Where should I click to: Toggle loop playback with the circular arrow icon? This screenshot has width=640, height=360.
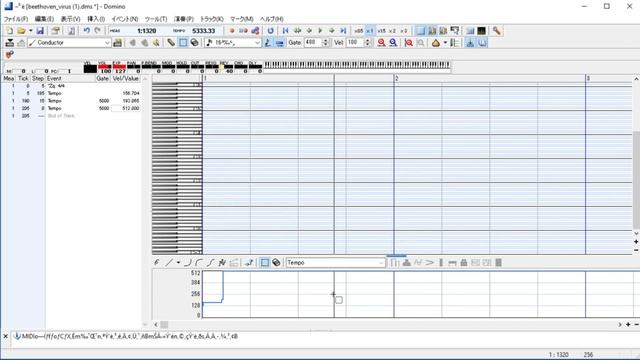270,31
